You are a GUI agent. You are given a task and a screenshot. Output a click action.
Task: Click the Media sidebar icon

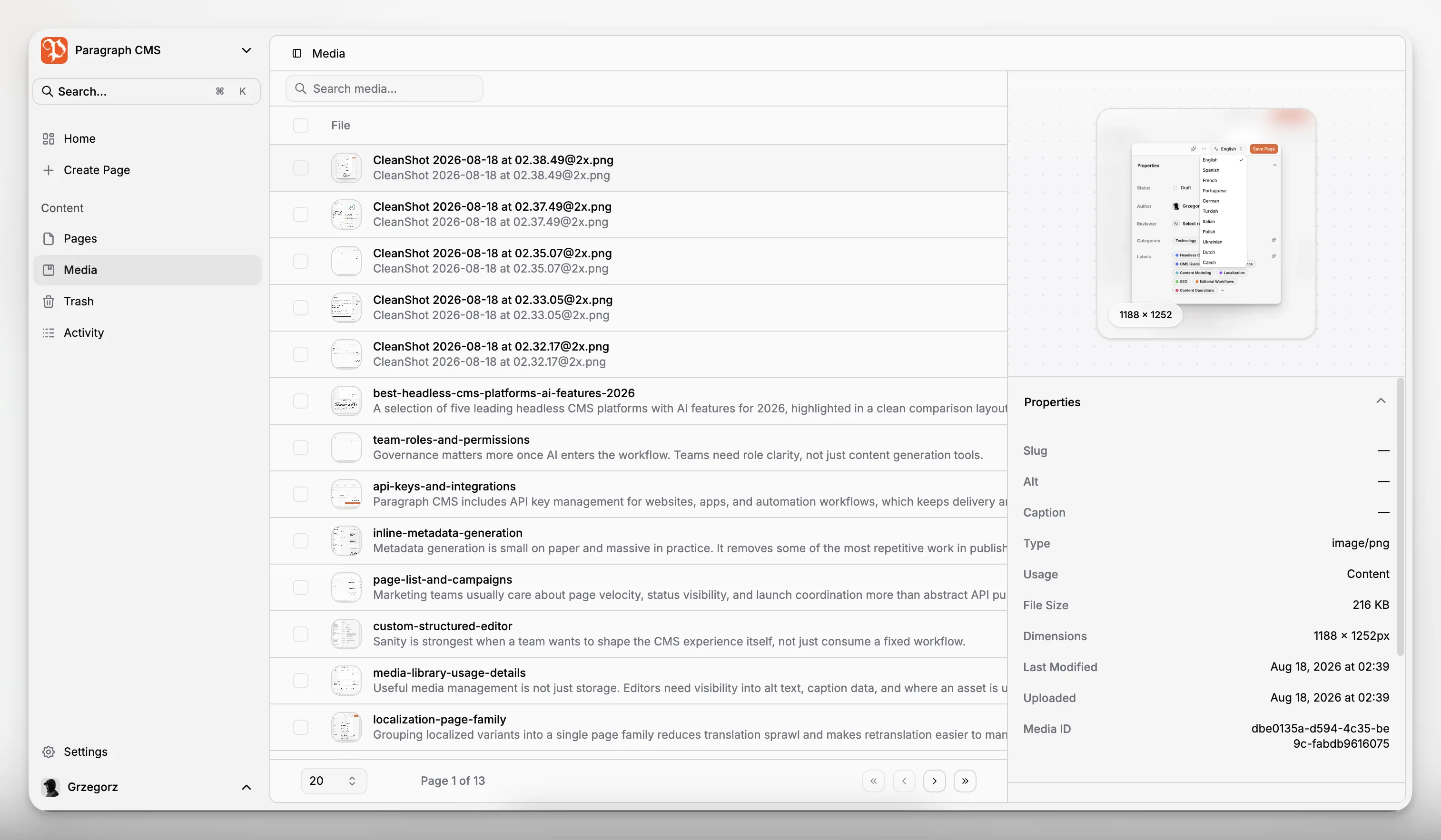(x=49, y=270)
